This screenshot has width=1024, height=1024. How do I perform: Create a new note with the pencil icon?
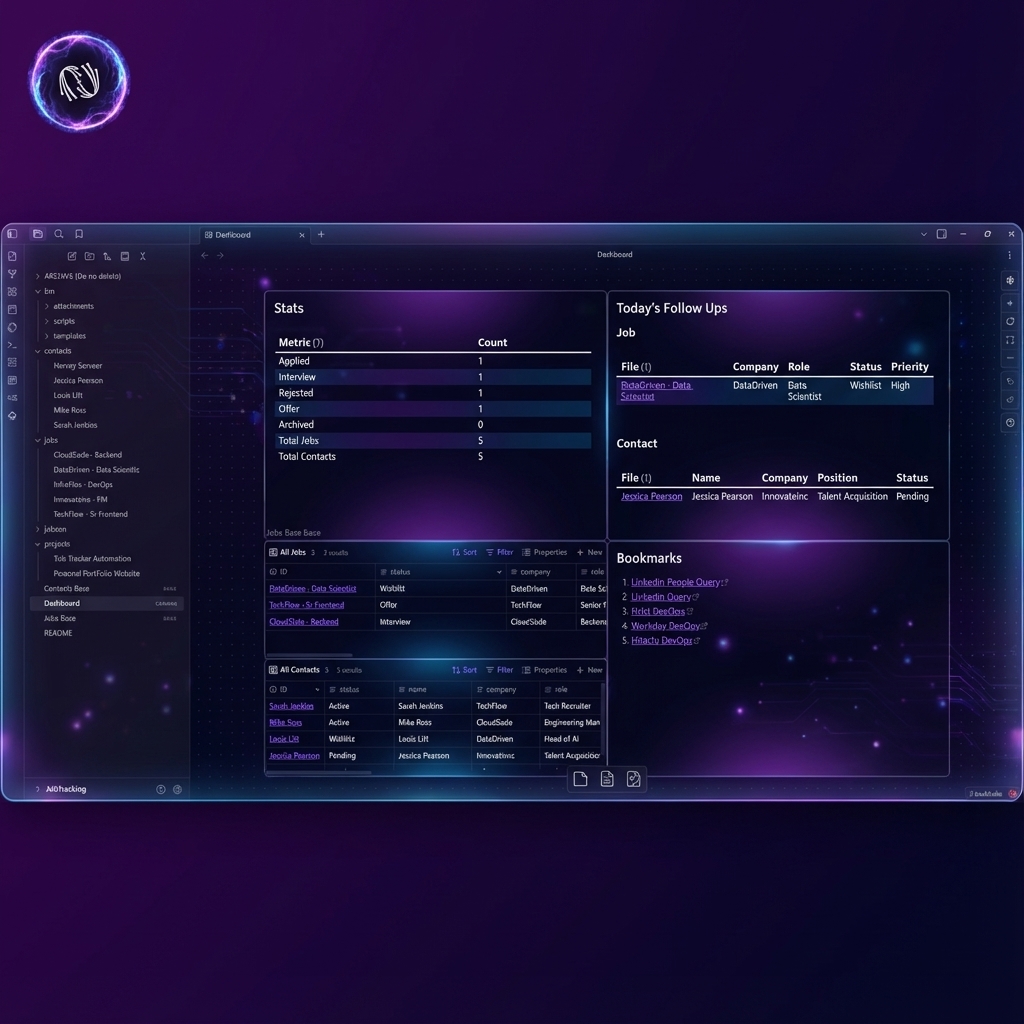72,256
